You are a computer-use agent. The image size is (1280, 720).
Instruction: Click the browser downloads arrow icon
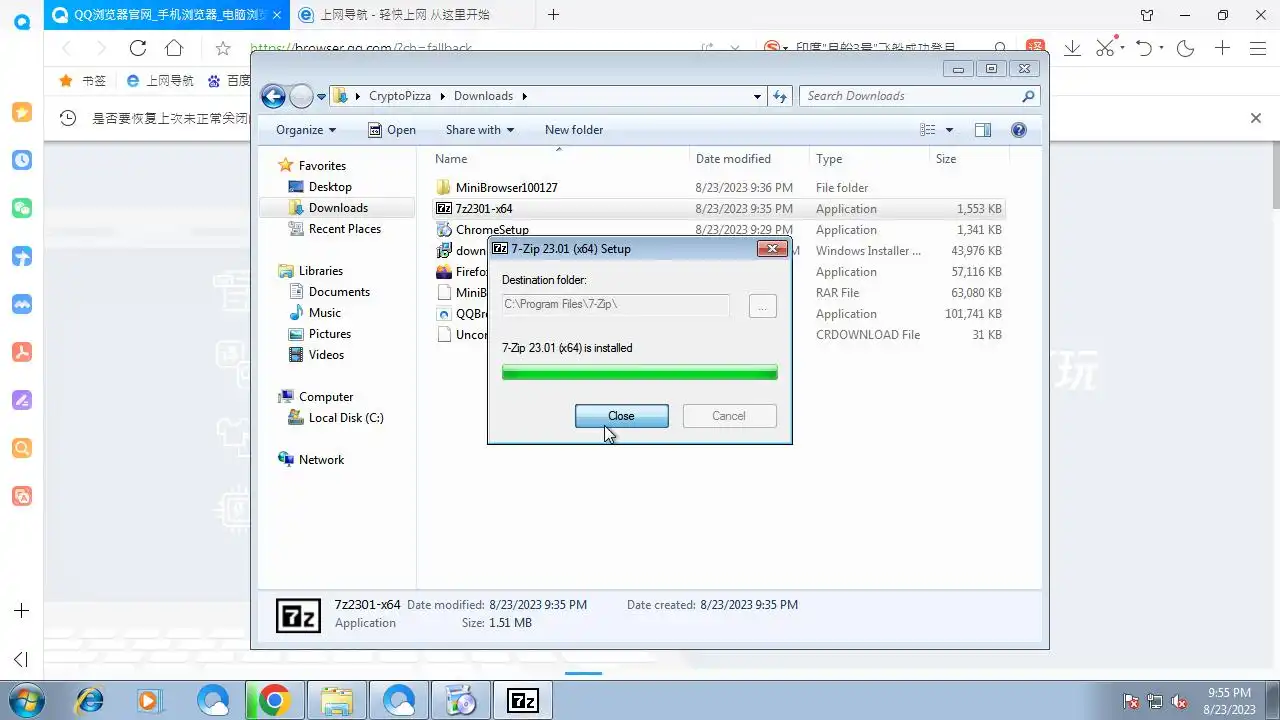pos(1073,48)
